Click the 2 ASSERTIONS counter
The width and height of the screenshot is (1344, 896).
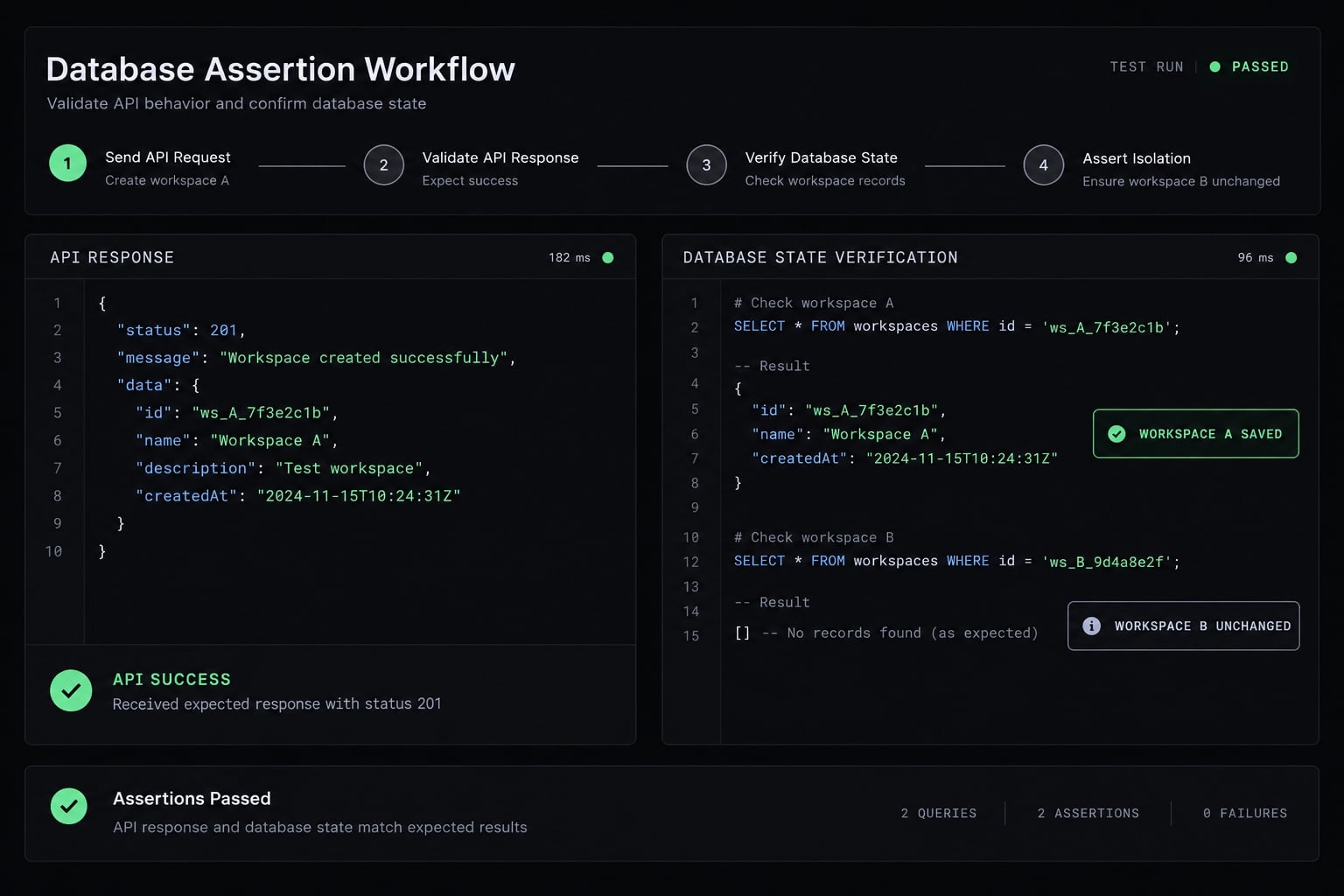click(1088, 813)
